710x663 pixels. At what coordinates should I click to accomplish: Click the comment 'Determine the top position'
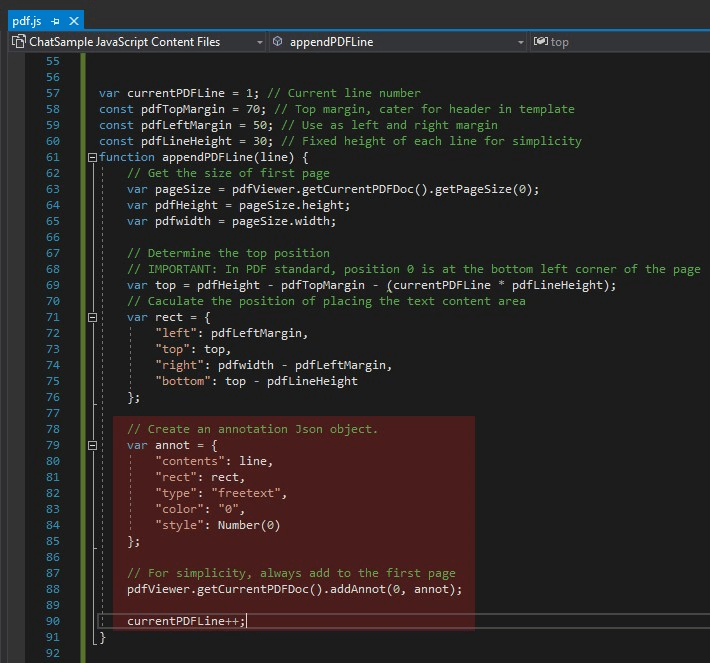tap(228, 253)
